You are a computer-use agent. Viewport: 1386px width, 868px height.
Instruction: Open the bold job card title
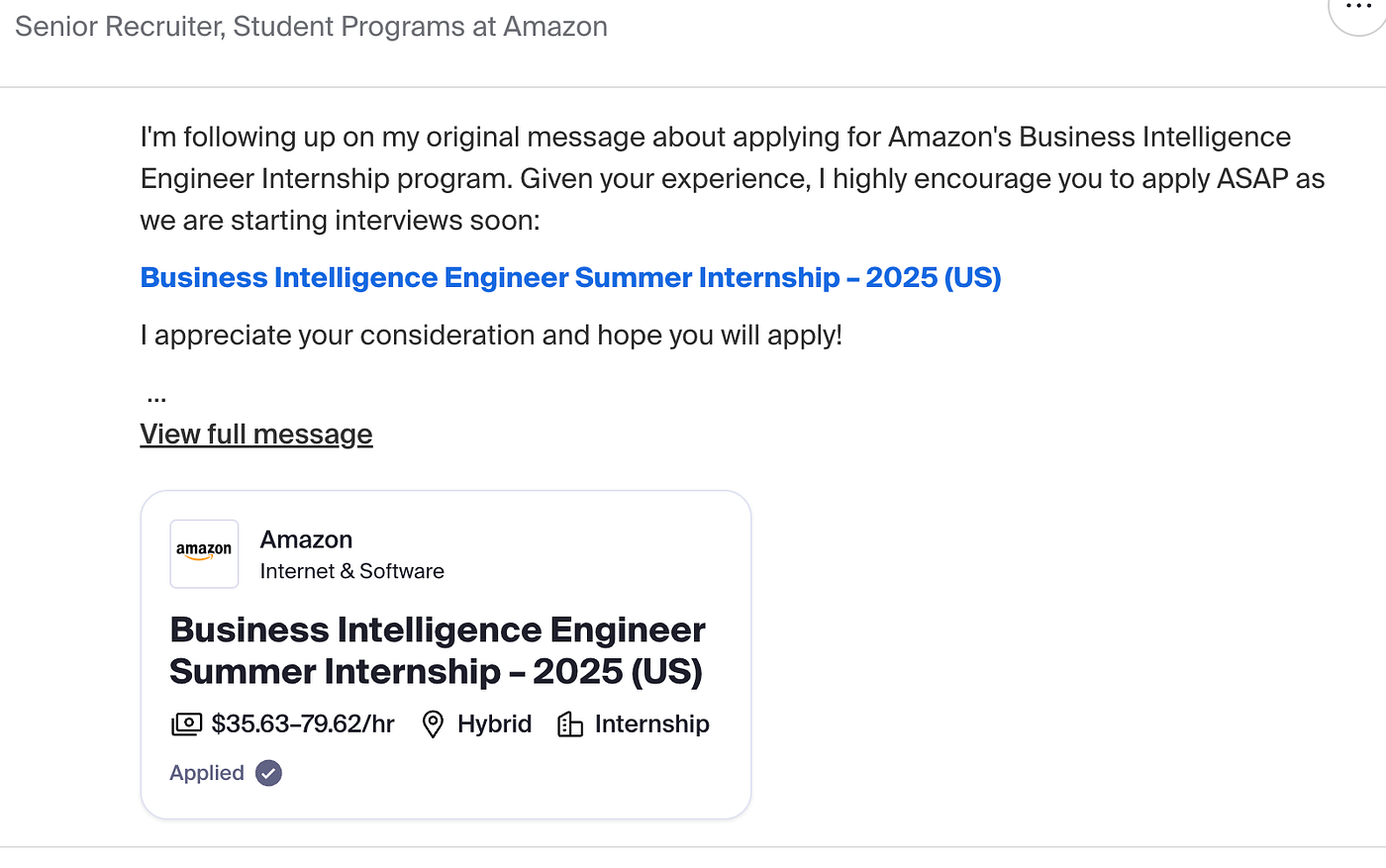pyautogui.click(x=437, y=650)
